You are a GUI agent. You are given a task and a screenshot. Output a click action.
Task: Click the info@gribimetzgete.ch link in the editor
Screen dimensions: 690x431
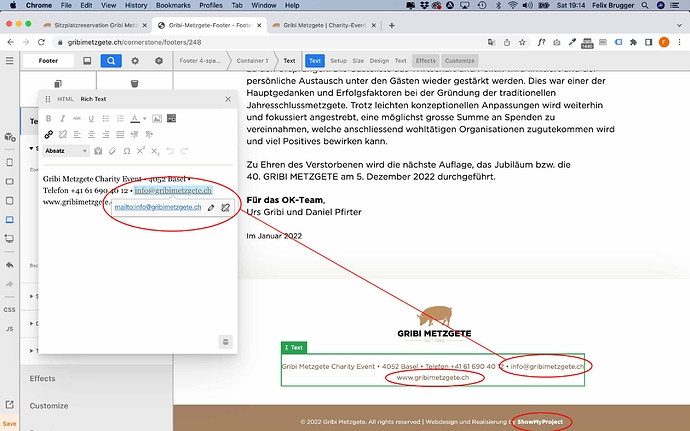click(x=173, y=190)
